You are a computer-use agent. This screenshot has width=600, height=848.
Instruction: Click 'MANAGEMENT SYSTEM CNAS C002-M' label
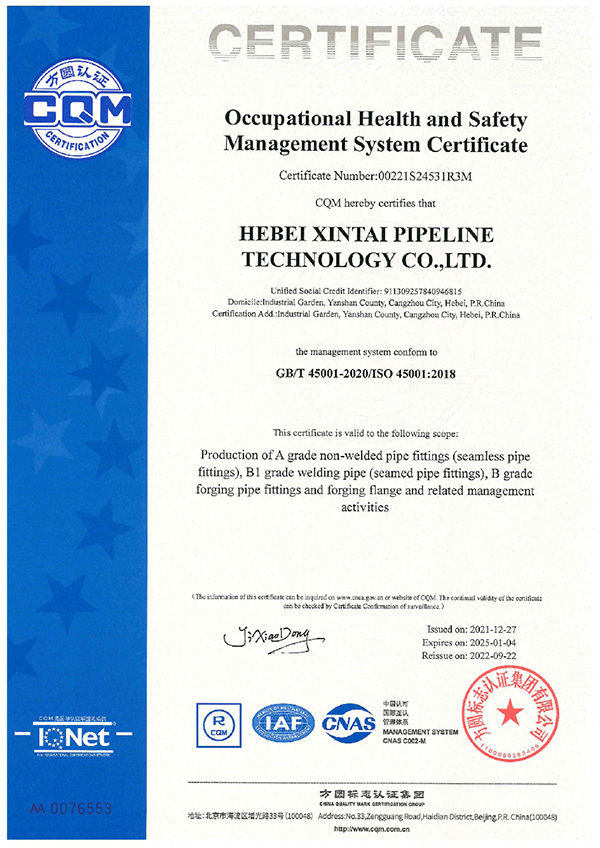pyautogui.click(x=420, y=736)
